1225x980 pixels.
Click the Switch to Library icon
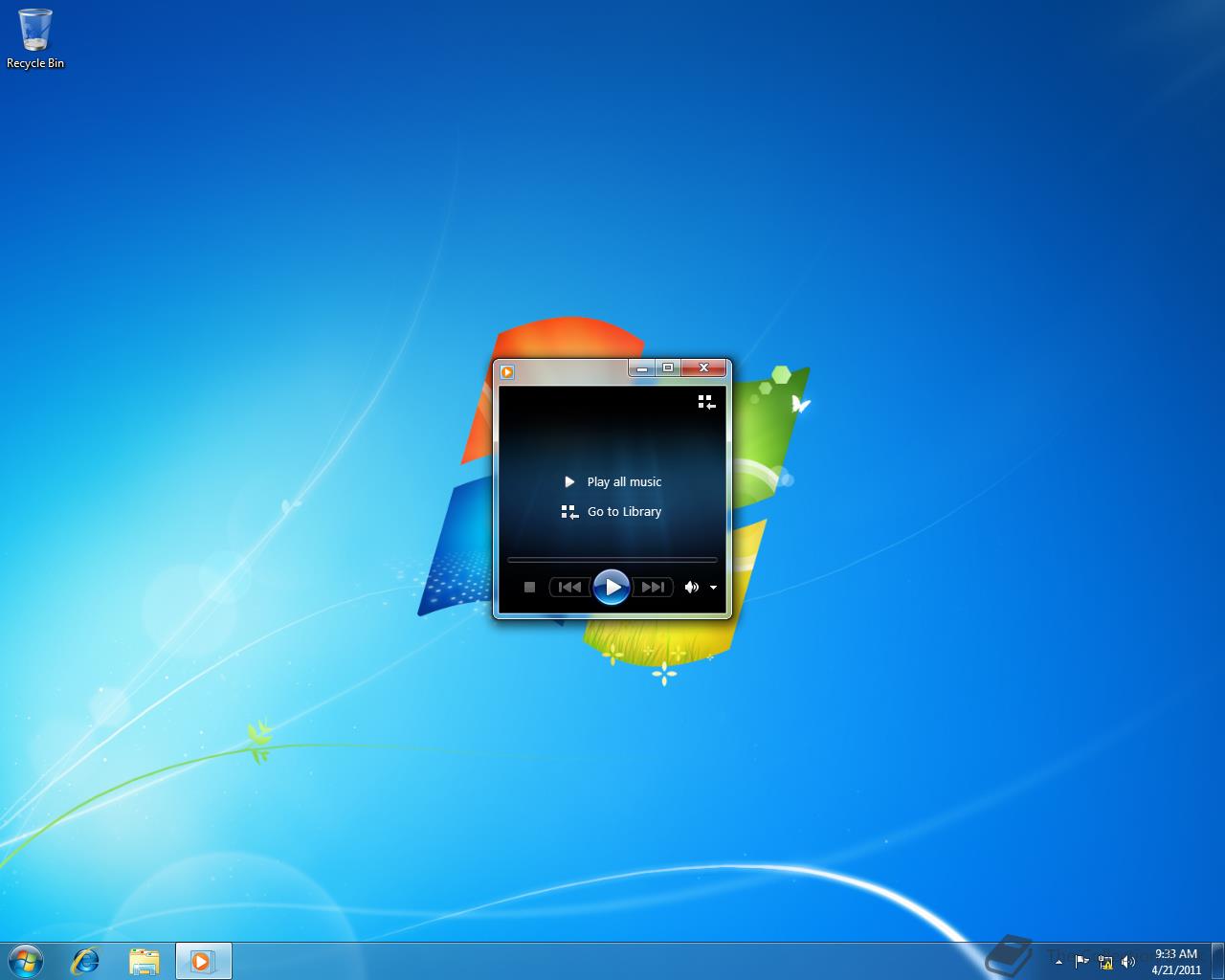pyautogui.click(x=706, y=402)
